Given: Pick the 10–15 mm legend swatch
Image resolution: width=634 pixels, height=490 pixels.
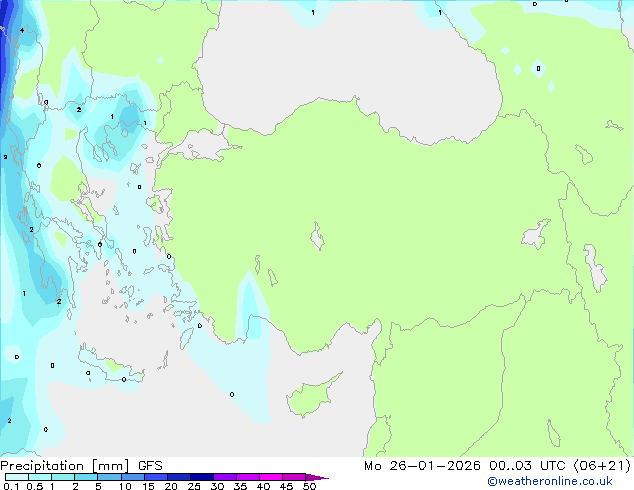Looking at the screenshot, I should click(132, 477).
